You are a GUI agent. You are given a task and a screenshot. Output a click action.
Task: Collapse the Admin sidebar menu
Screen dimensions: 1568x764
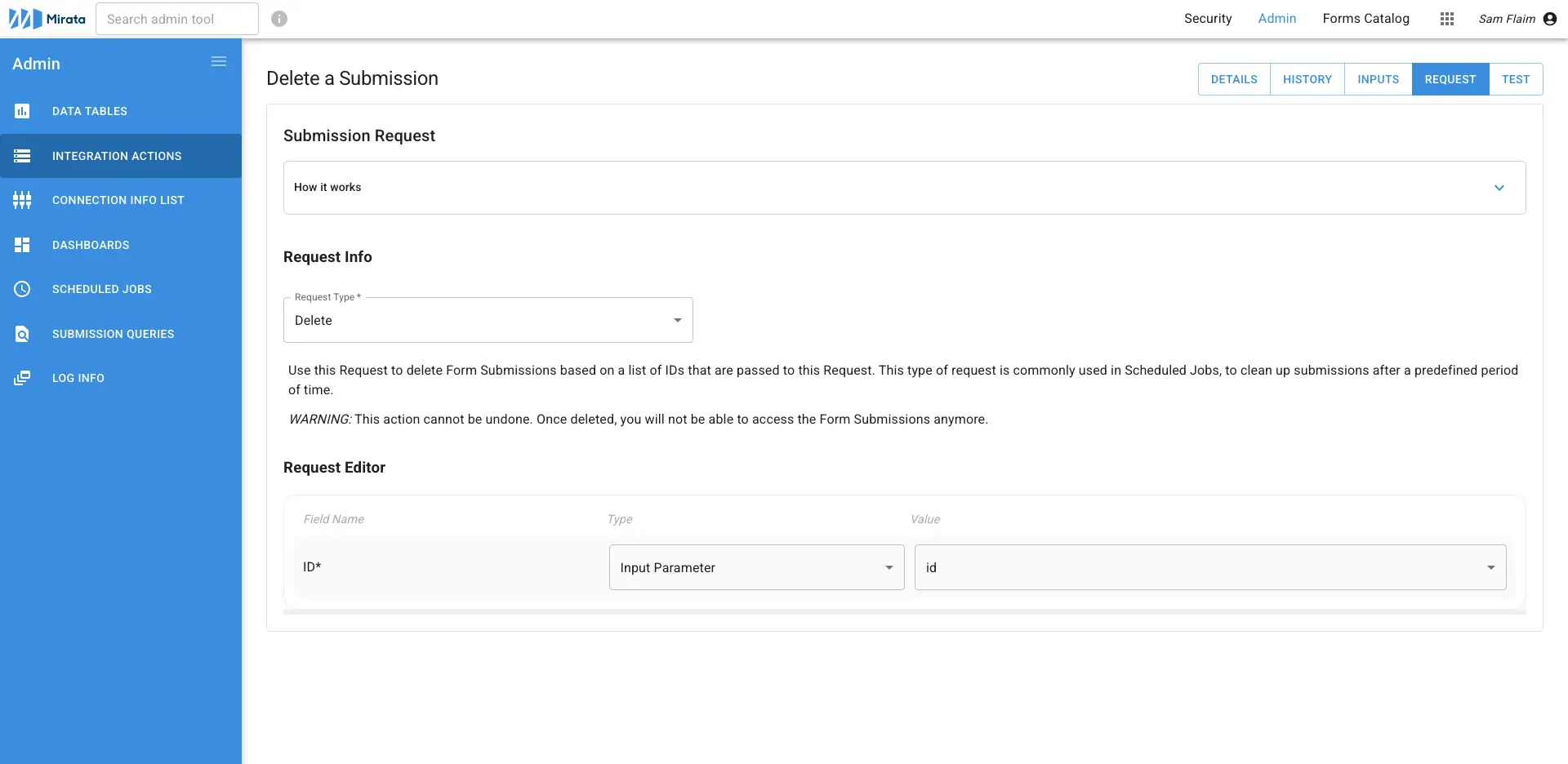point(218,60)
